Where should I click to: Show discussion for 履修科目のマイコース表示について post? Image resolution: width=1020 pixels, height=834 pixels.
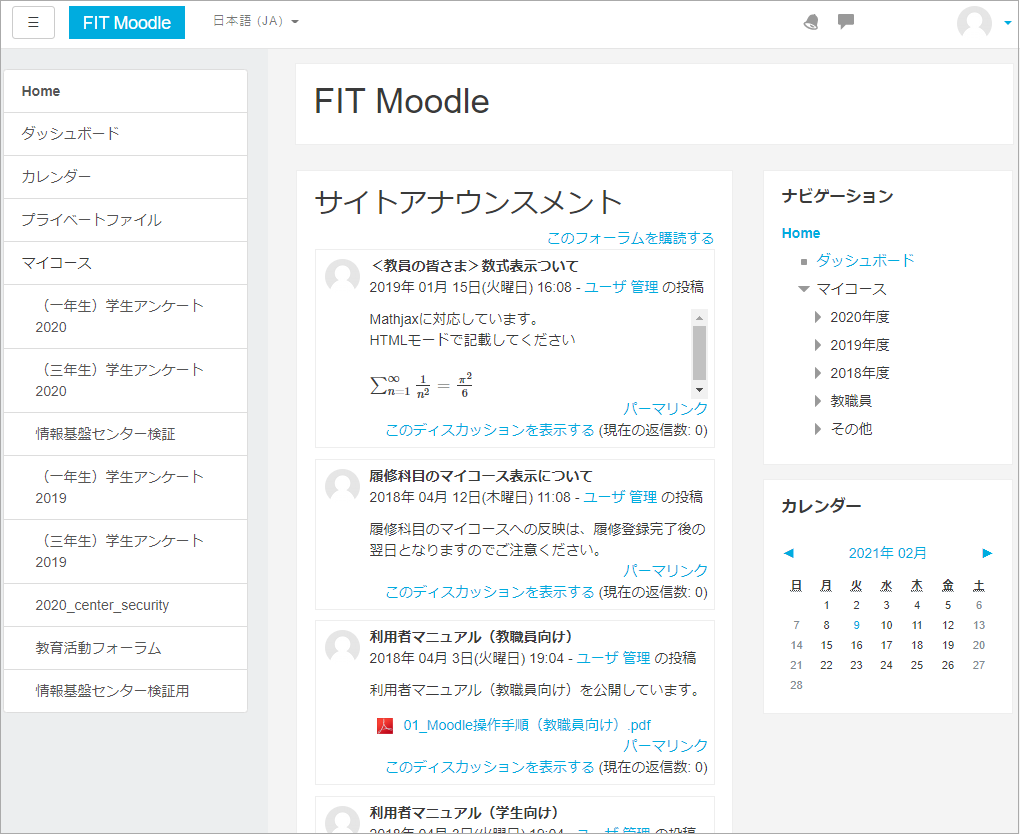point(490,592)
